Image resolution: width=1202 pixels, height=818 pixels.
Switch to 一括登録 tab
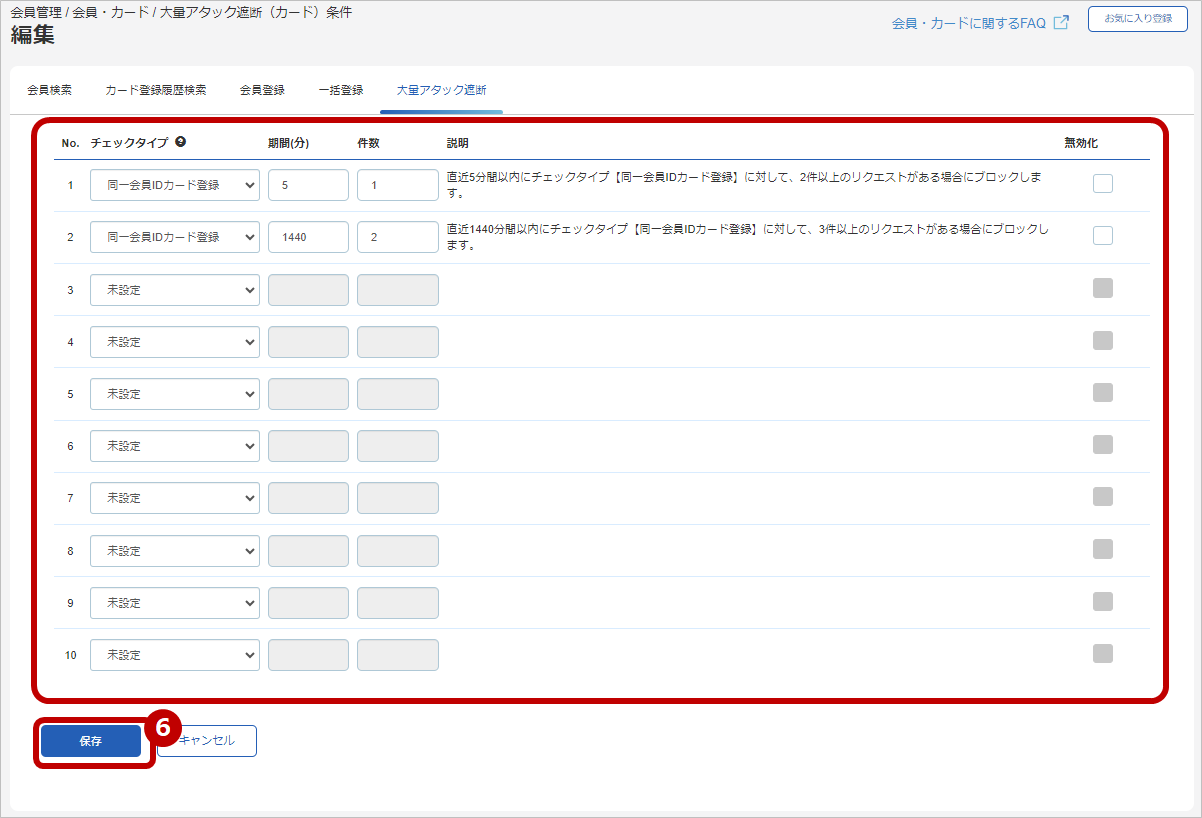(x=341, y=90)
